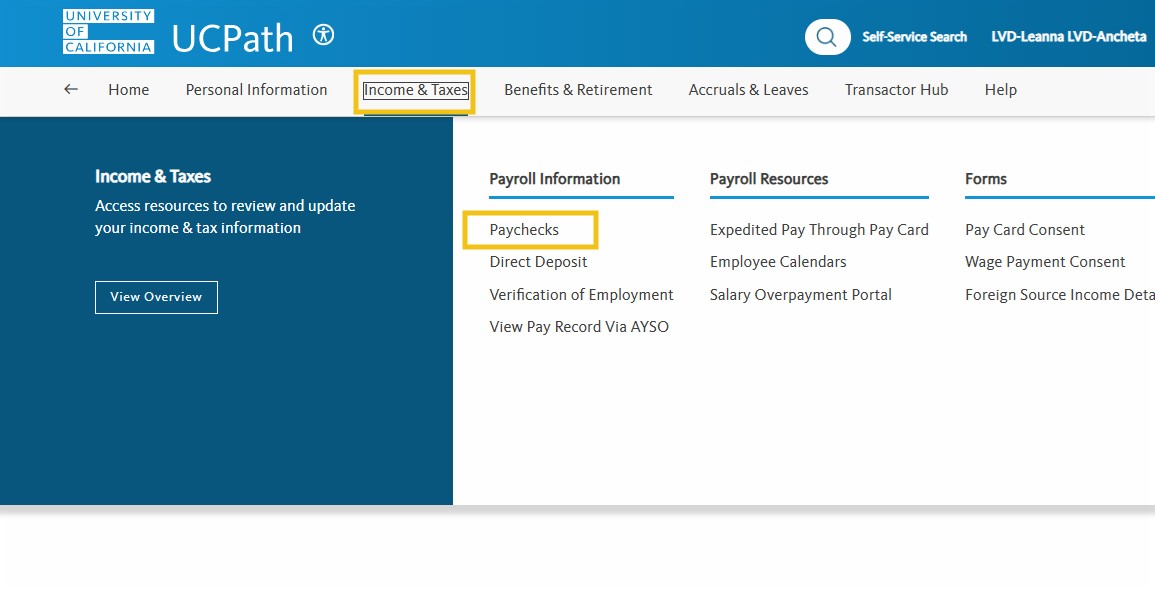Click the Self-Service Search label
This screenshot has width=1155, height=595.
(x=914, y=37)
